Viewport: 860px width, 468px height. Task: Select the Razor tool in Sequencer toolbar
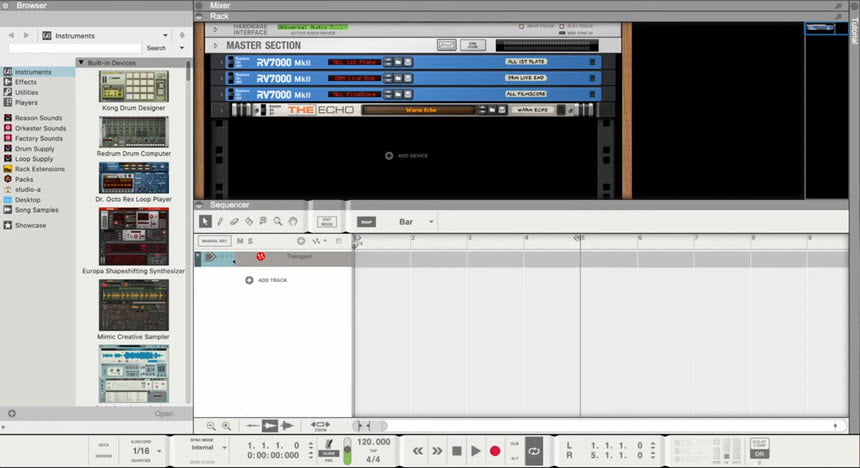tap(249, 221)
